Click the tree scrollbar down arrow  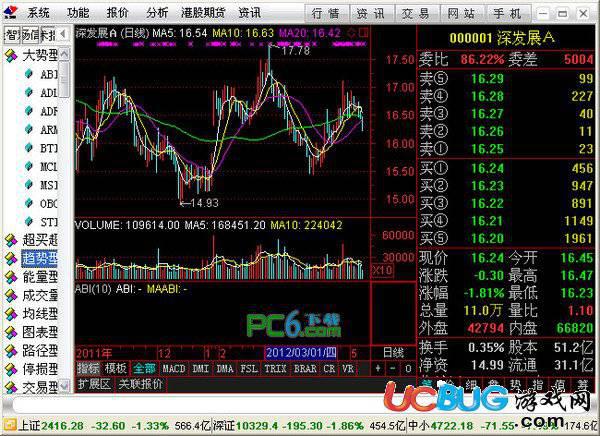64,385
